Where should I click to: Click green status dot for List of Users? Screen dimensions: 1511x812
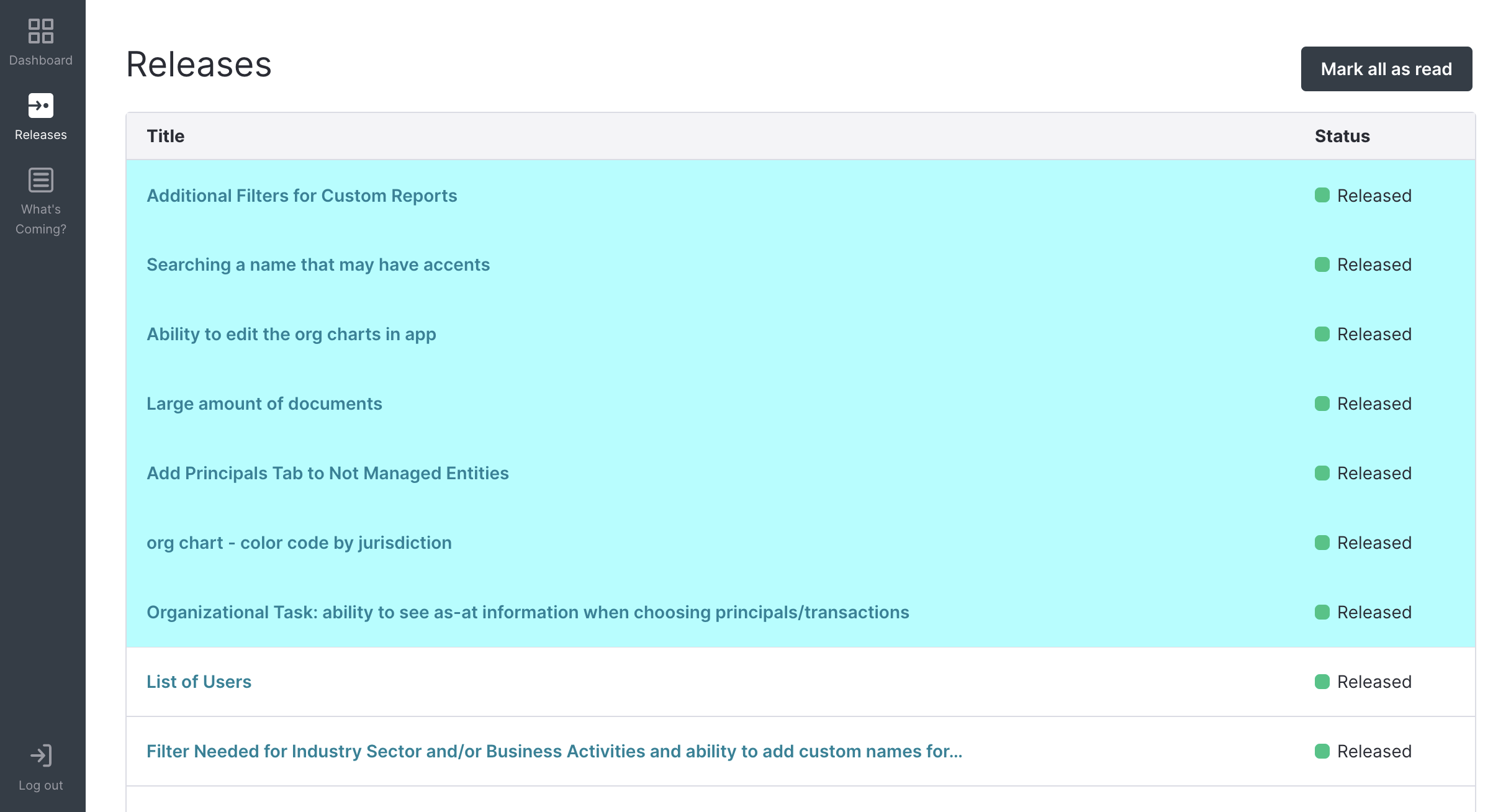coord(1322,682)
